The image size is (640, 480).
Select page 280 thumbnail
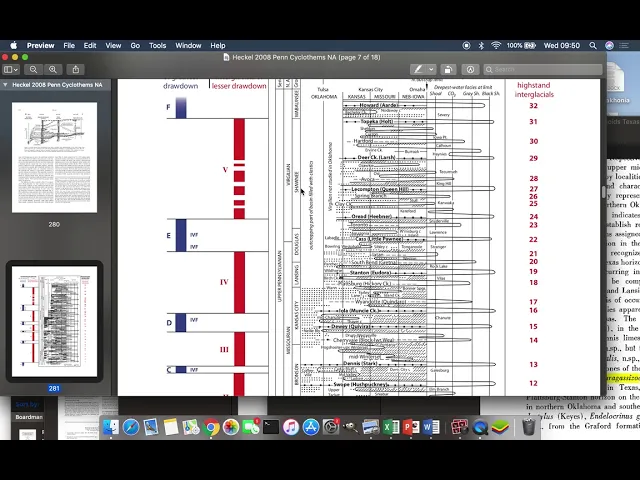[x=54, y=158]
